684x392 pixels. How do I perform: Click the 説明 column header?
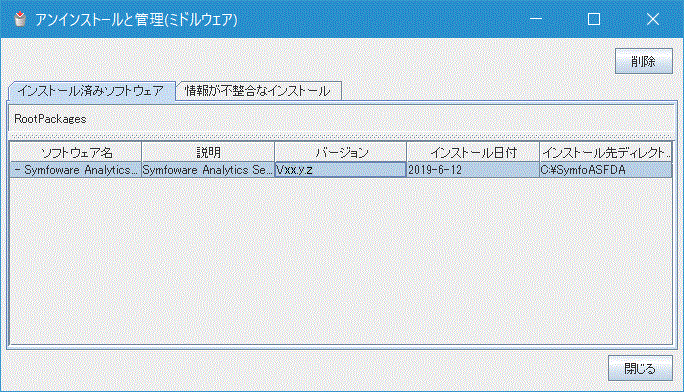tap(208, 152)
